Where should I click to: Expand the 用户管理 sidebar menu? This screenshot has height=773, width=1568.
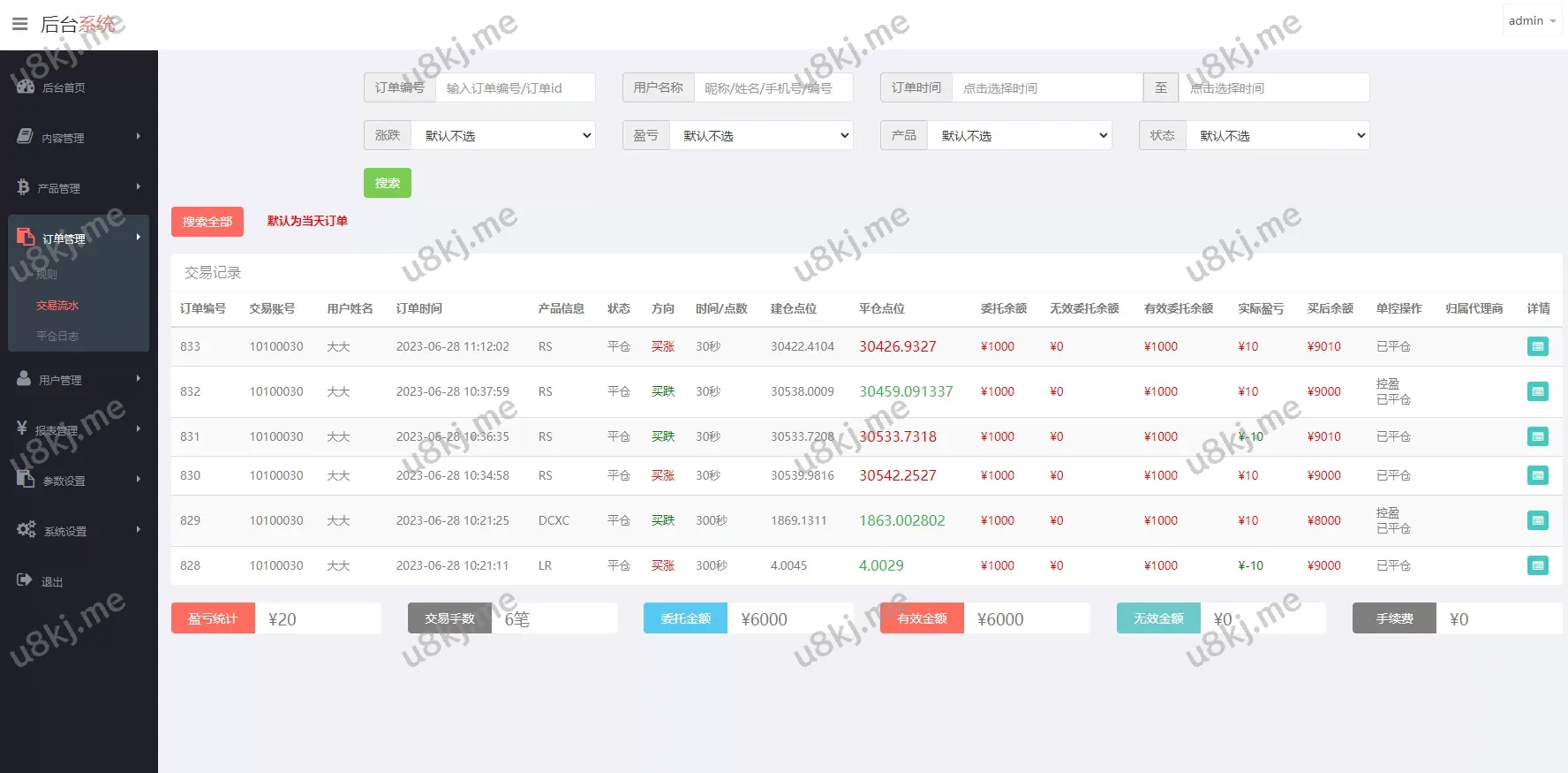point(78,380)
